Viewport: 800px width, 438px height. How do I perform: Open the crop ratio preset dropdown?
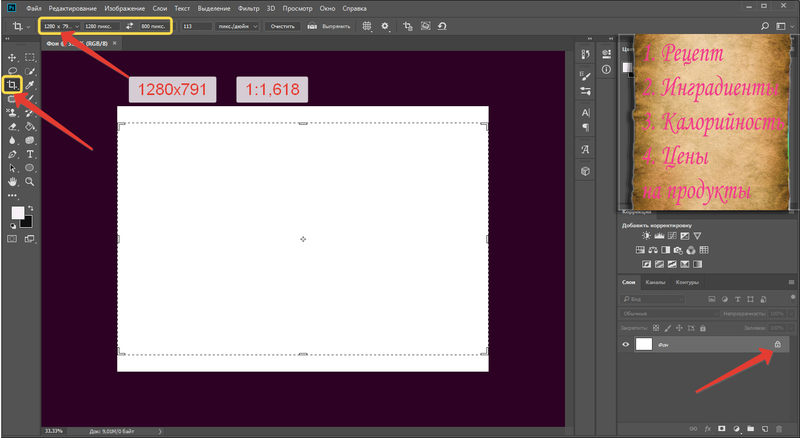(61, 25)
